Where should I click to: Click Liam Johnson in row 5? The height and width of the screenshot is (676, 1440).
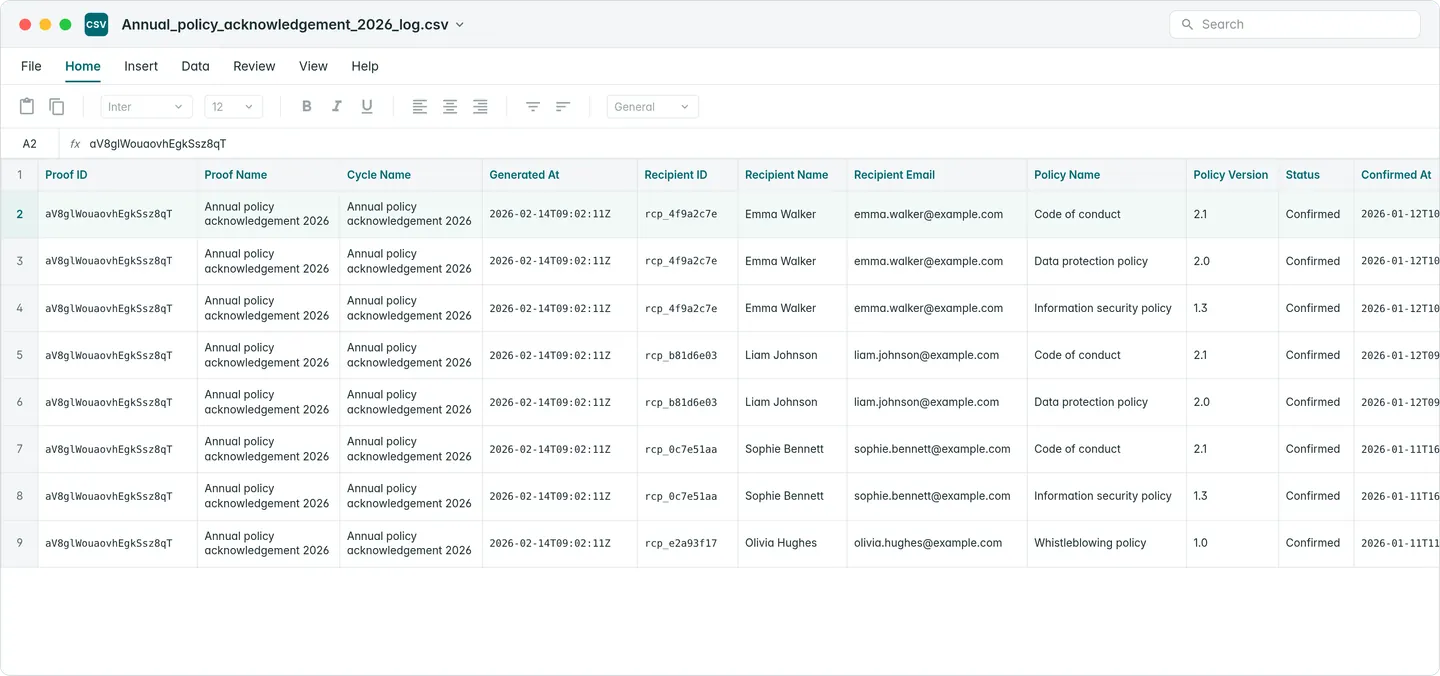tap(793, 355)
